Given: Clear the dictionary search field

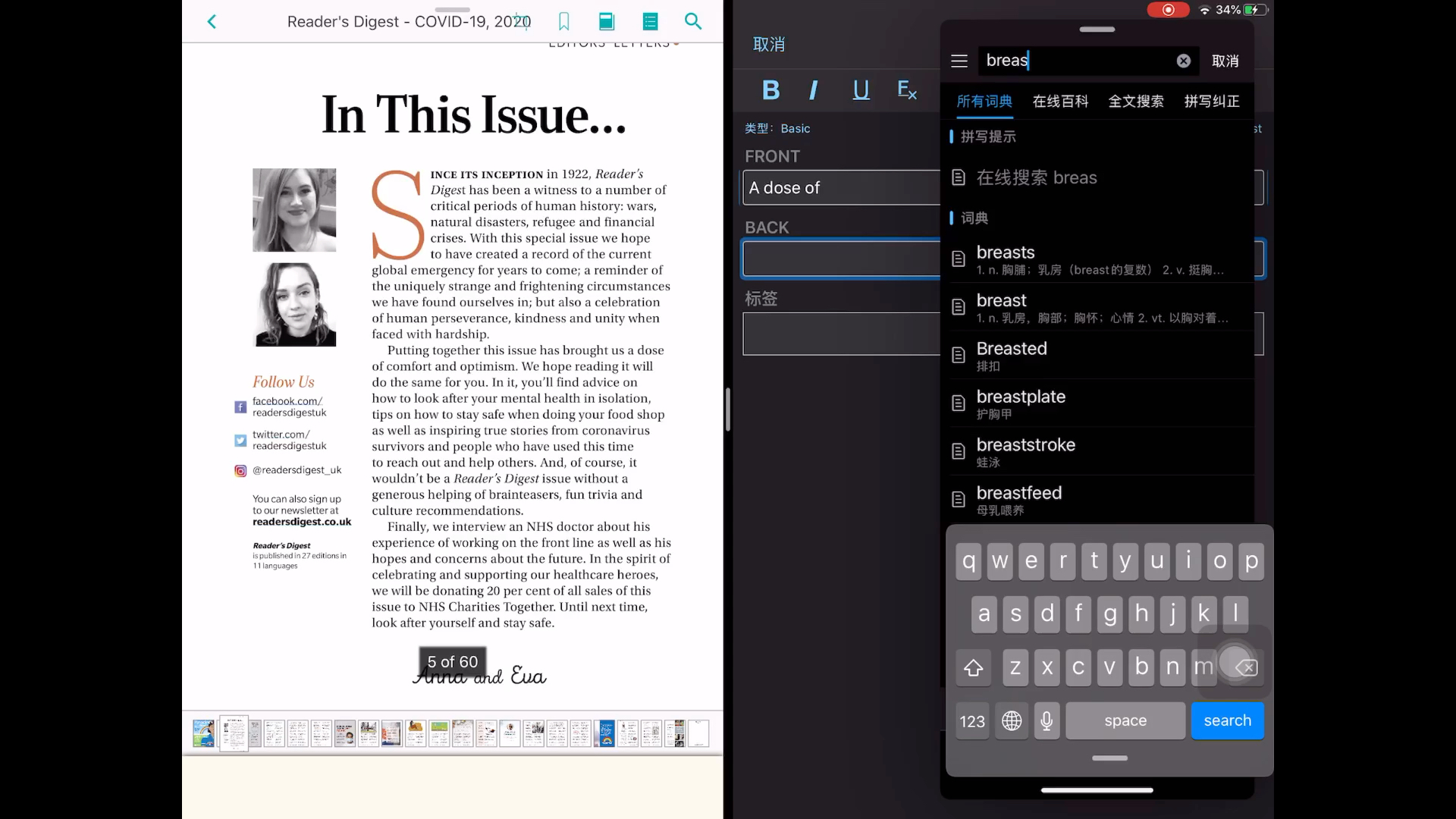Looking at the screenshot, I should click(x=1183, y=61).
